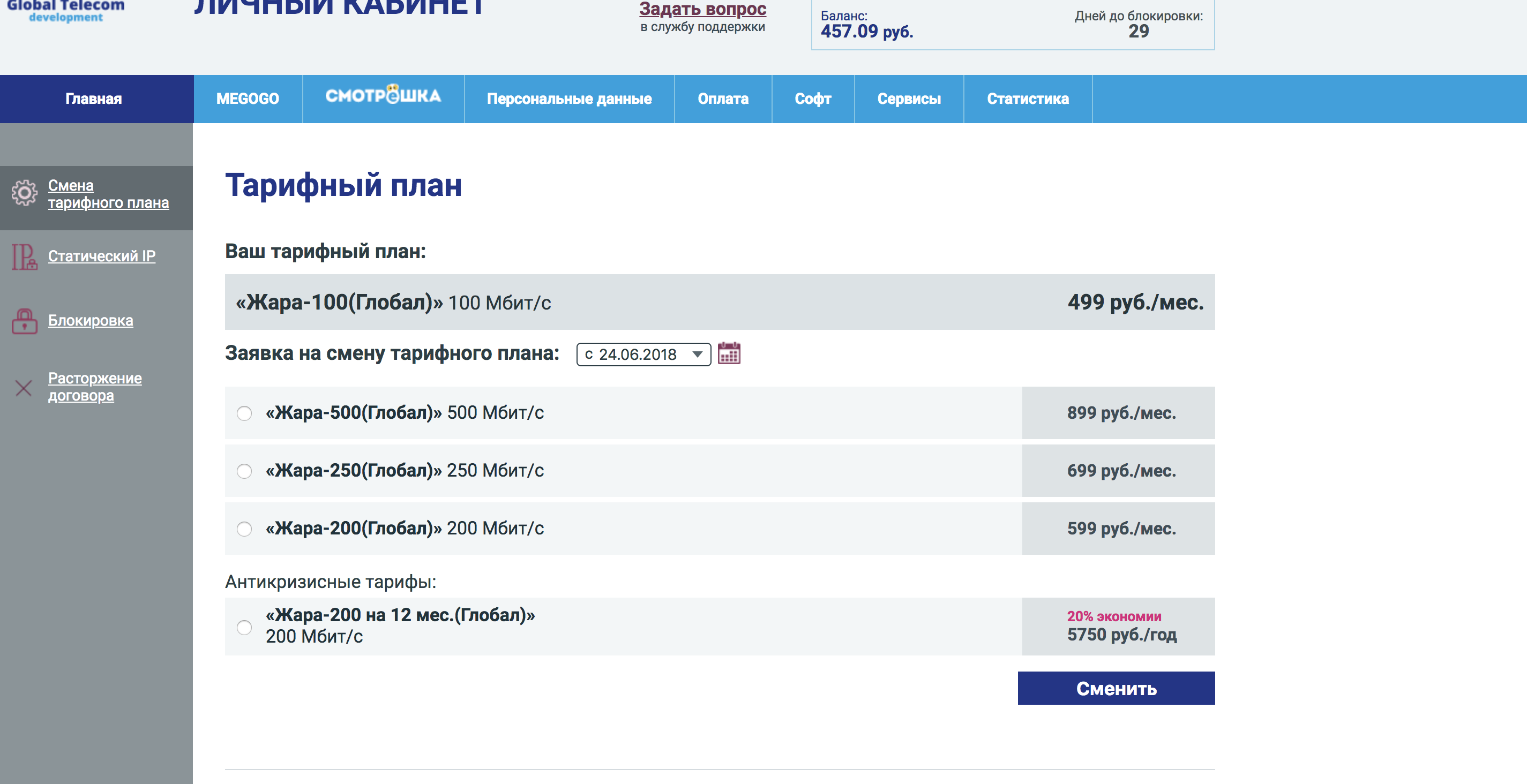Image resolution: width=1527 pixels, height=784 pixels.
Task: Click the gear icon for tariff change
Action: click(24, 193)
